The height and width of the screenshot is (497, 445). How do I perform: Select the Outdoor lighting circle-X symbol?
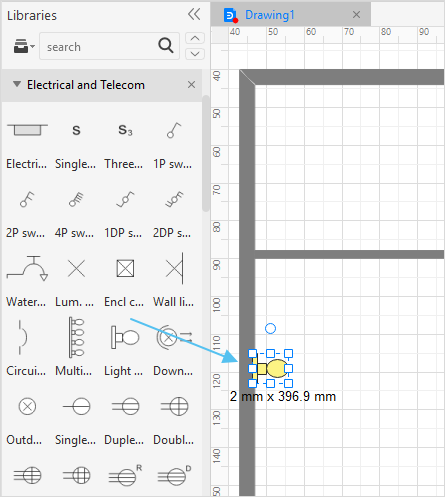coord(27,406)
